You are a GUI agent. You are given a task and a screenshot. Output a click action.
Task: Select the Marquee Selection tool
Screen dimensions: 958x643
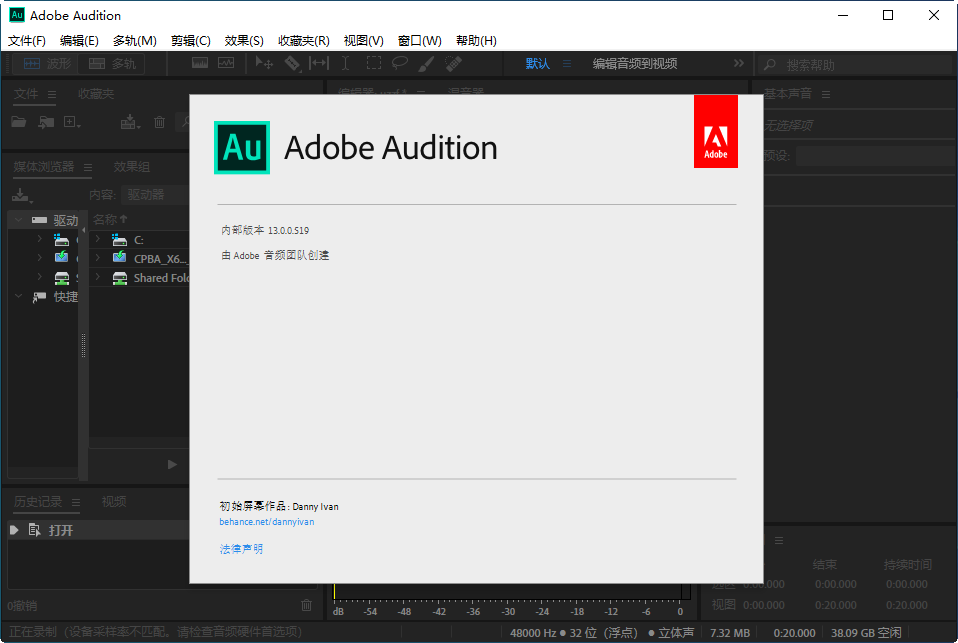coord(373,63)
